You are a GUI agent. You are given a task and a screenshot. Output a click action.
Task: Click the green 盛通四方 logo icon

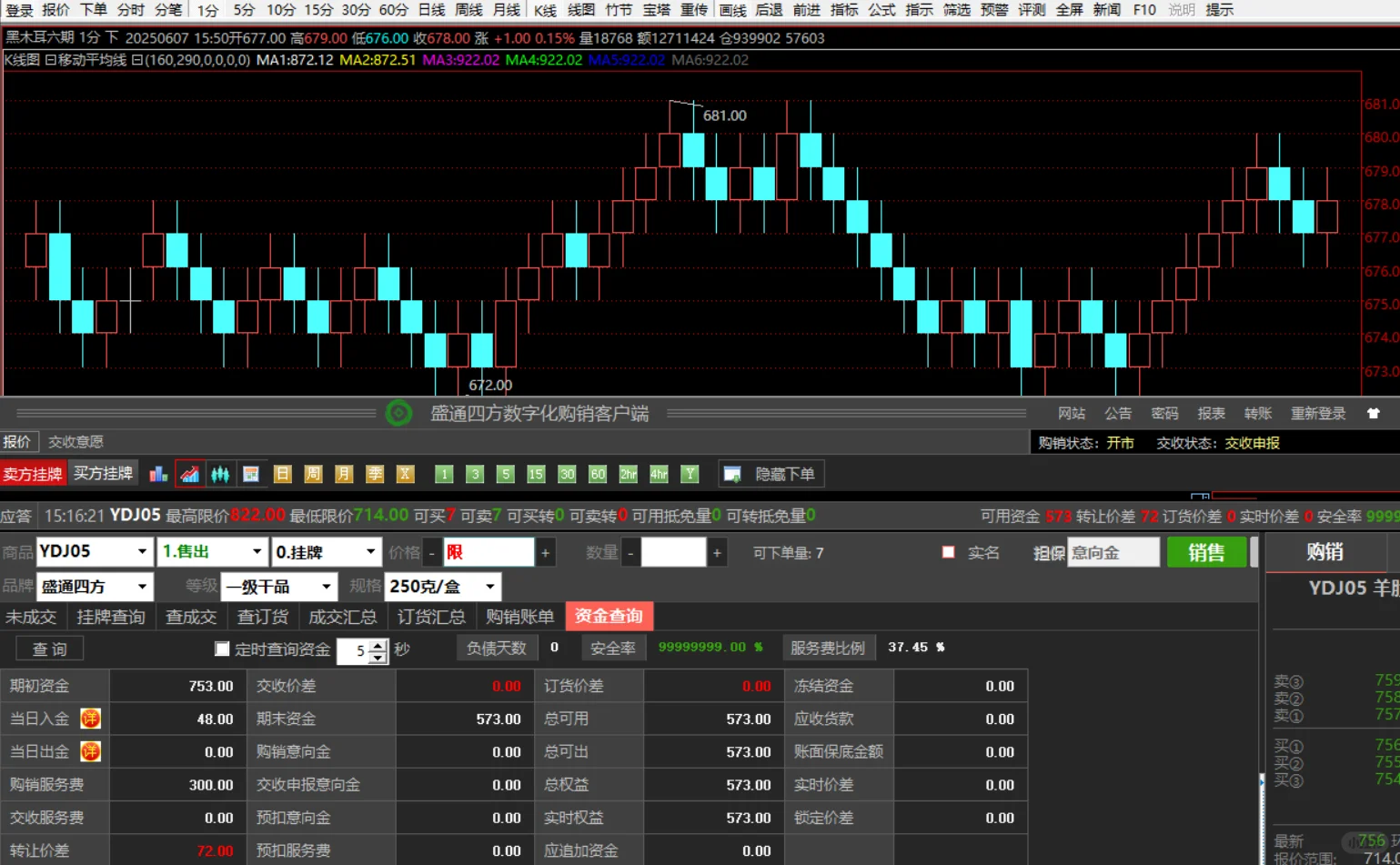398,414
